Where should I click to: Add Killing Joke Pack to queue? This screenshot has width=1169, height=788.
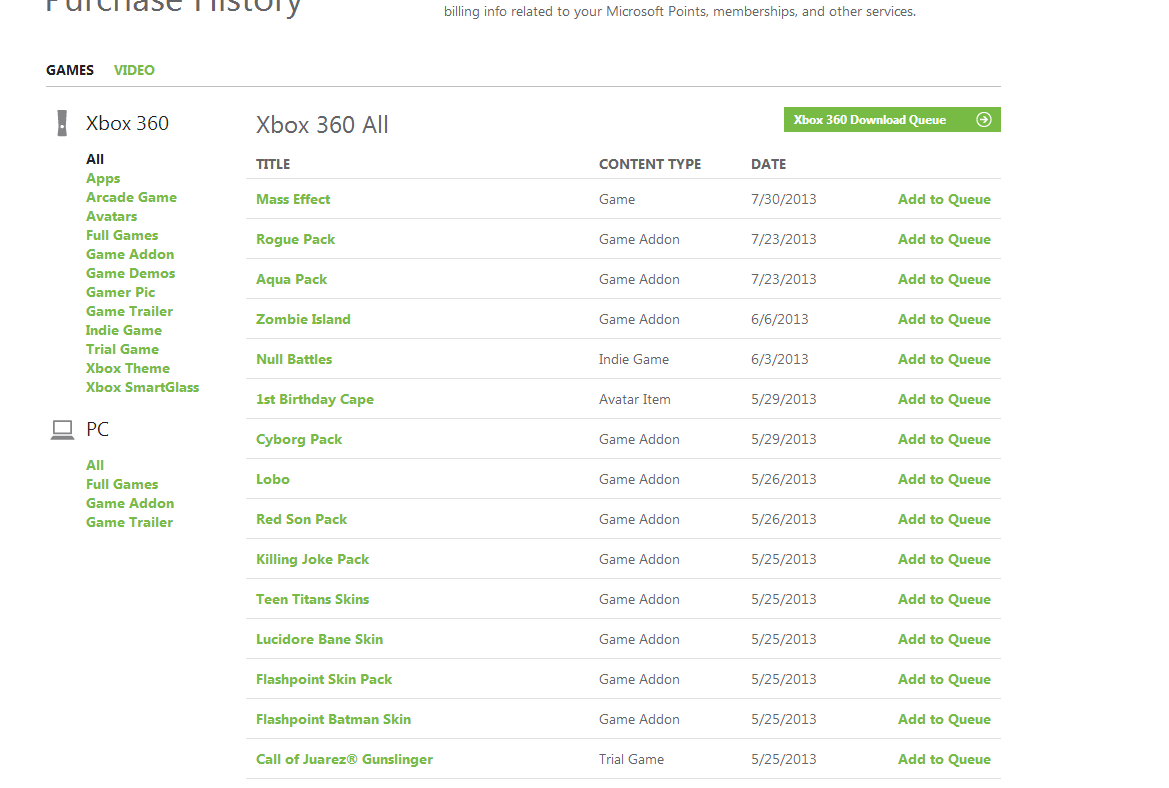click(944, 559)
